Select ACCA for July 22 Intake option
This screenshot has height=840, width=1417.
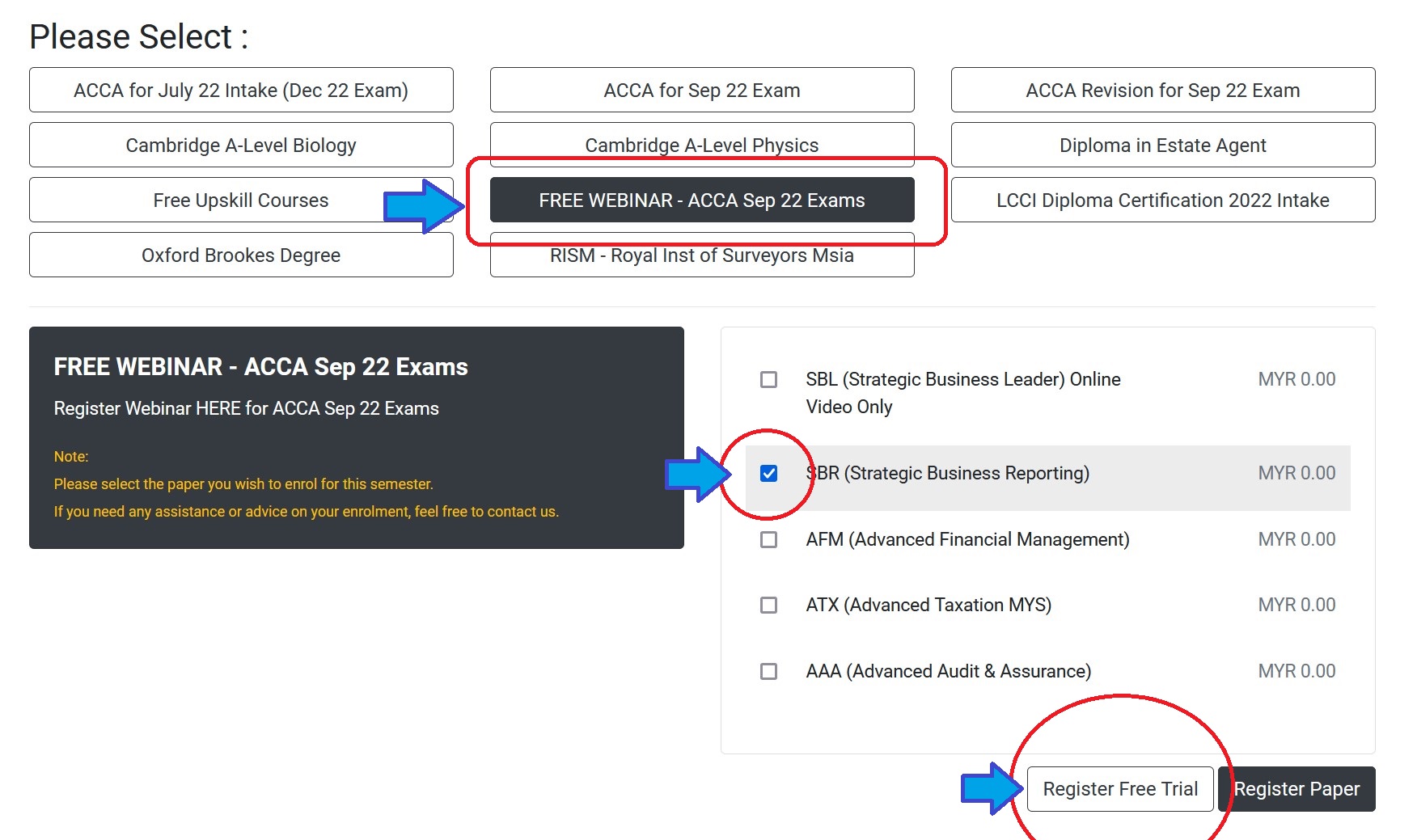click(x=241, y=90)
